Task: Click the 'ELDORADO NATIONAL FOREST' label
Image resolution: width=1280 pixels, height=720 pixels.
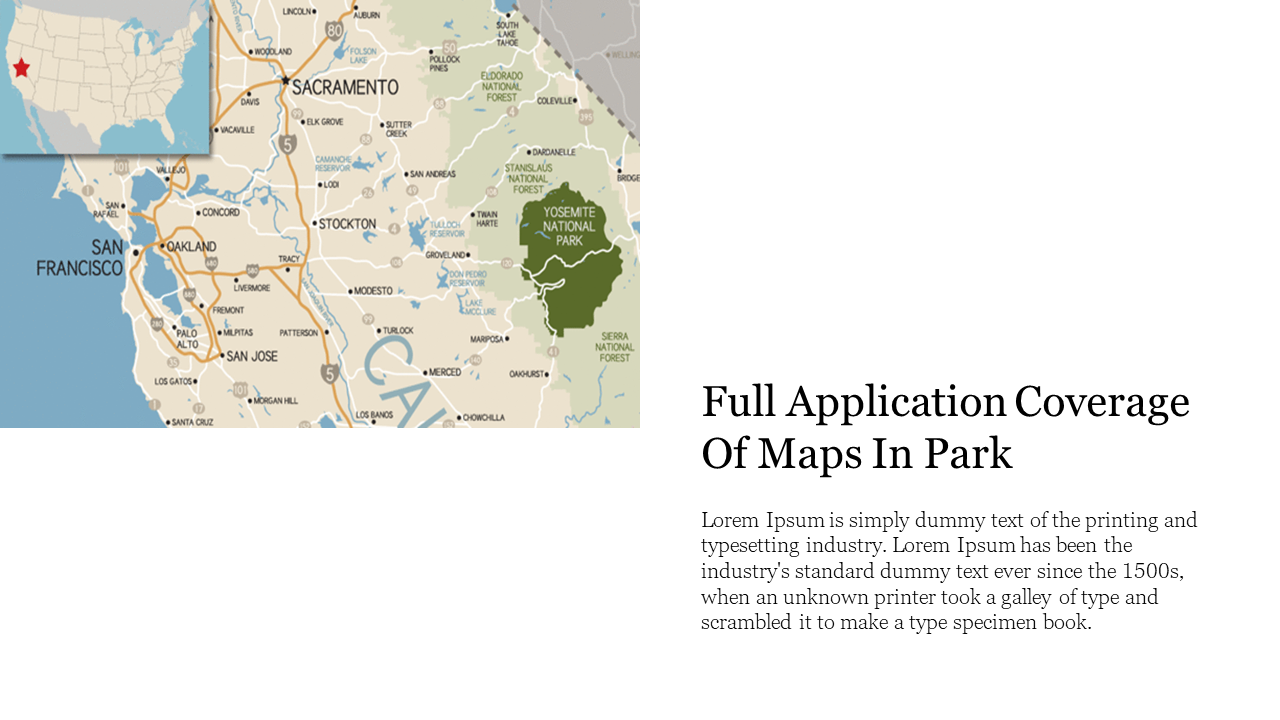Action: 501,86
